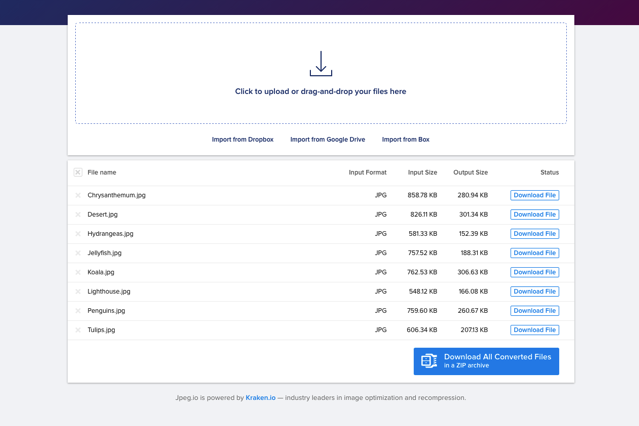The height and width of the screenshot is (426, 639).
Task: Download the converted Desert.jpg file
Action: pyautogui.click(x=534, y=214)
